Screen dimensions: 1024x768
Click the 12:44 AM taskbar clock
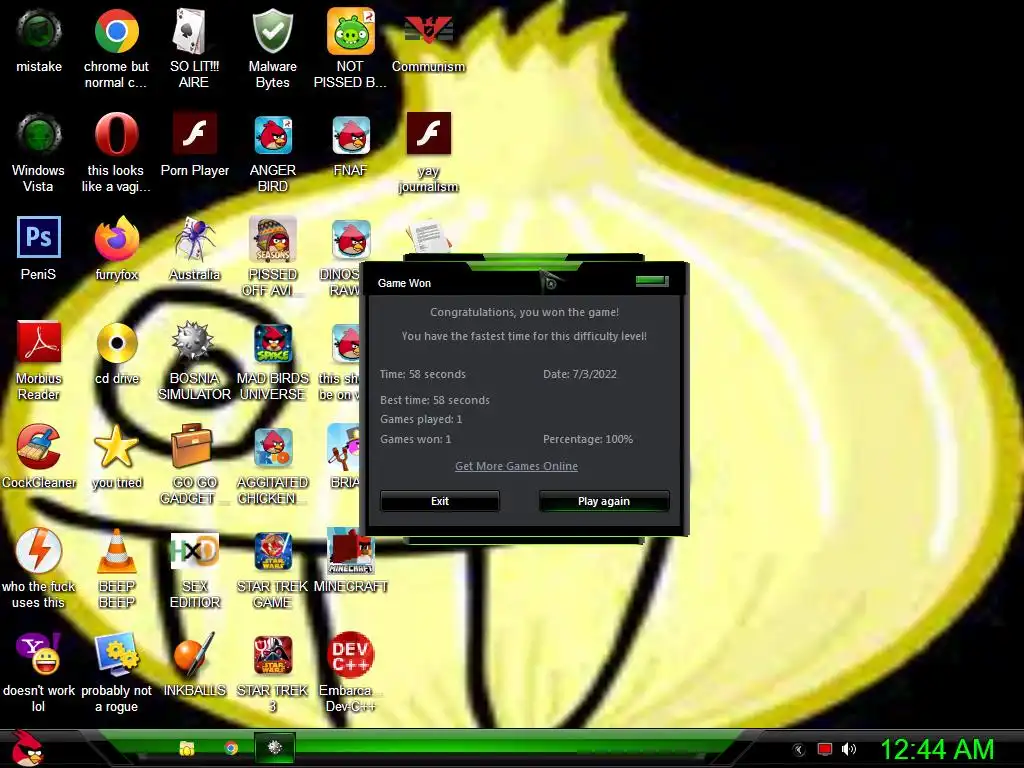[x=937, y=749]
